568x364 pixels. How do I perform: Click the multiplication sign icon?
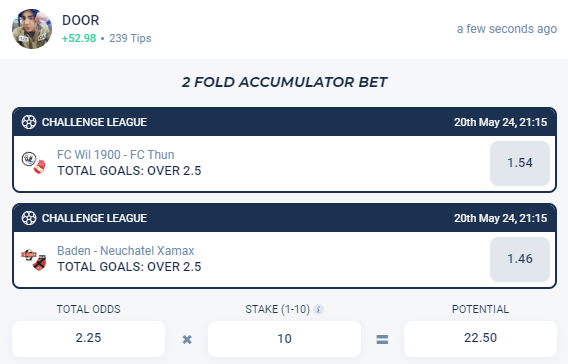(187, 339)
